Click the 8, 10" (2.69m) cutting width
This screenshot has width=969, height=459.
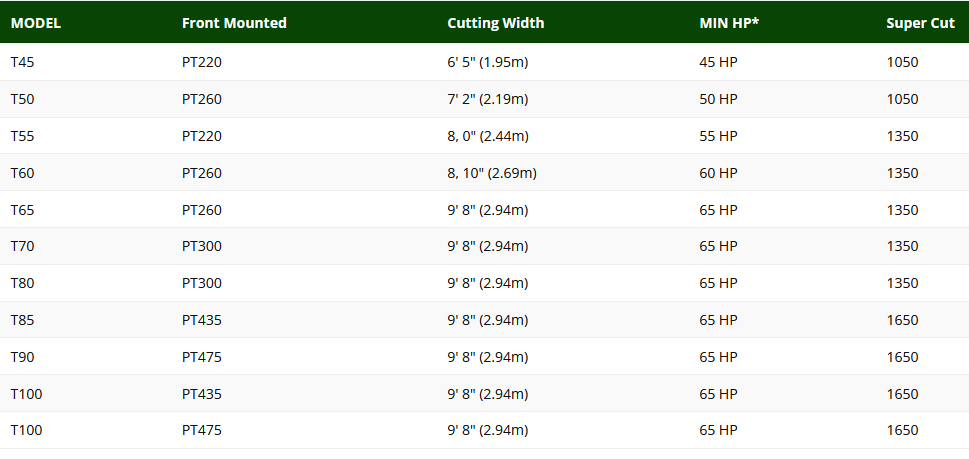(x=491, y=173)
